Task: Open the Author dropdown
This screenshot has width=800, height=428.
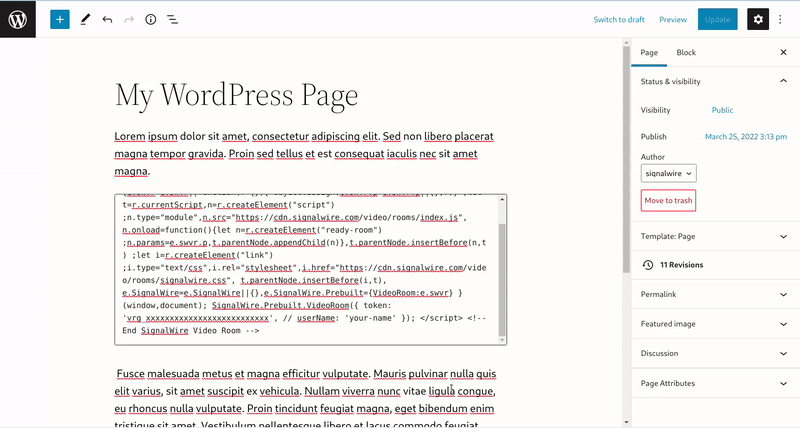Action: pos(669,173)
